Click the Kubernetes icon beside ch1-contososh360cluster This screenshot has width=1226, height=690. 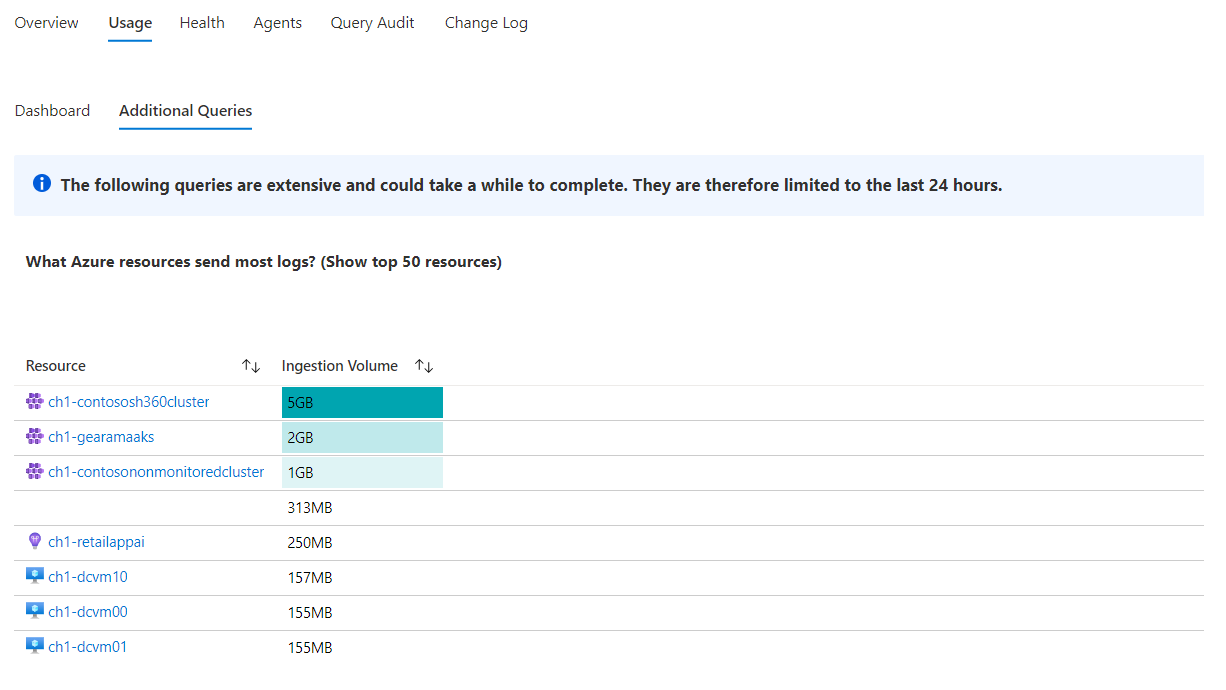coord(35,402)
